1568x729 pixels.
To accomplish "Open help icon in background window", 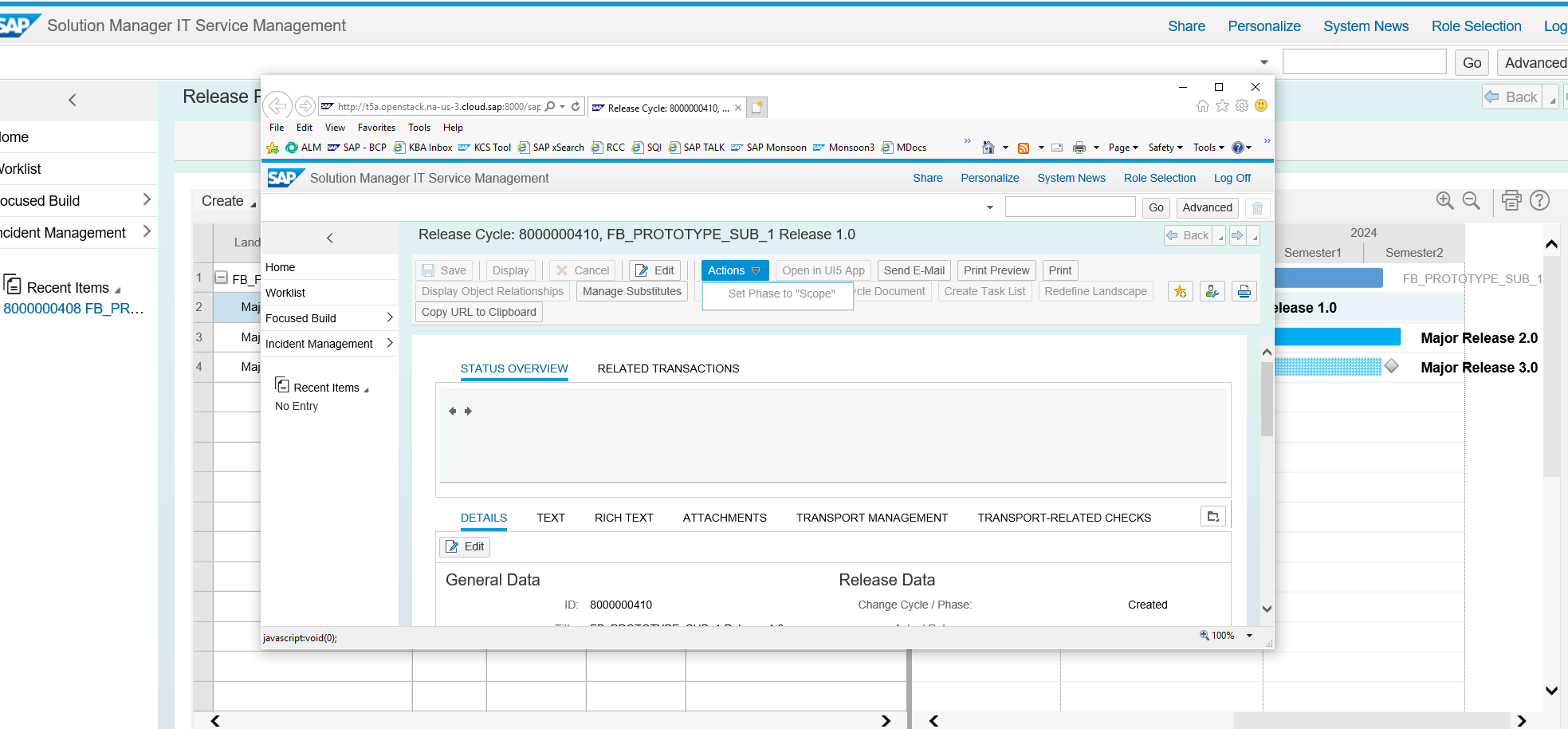I will click(x=1540, y=200).
